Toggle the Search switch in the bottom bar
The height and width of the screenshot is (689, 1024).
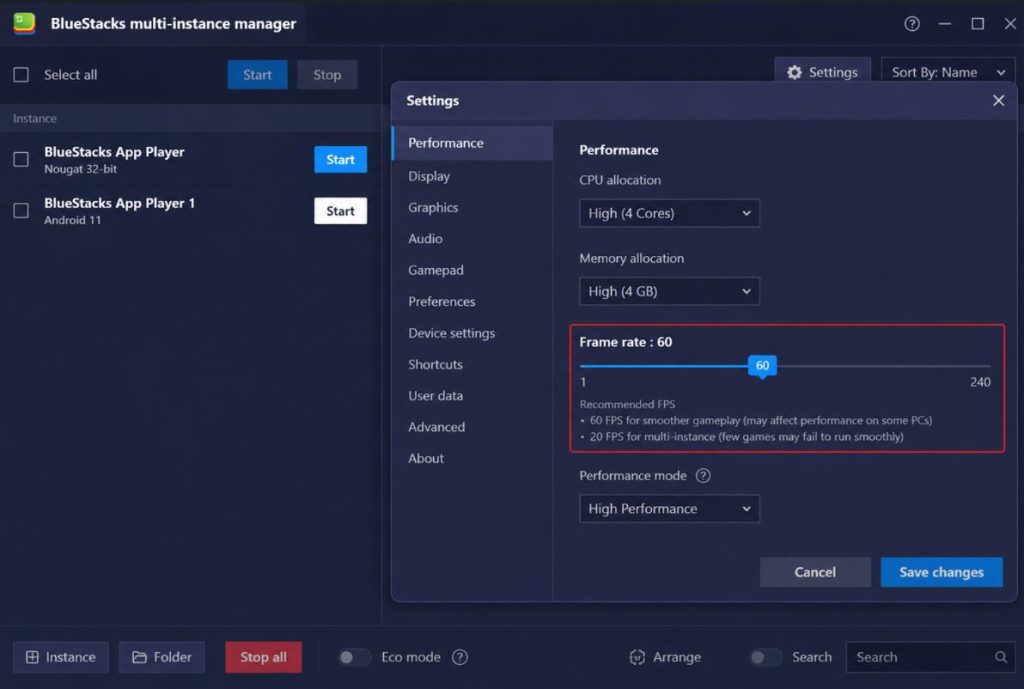pos(765,657)
